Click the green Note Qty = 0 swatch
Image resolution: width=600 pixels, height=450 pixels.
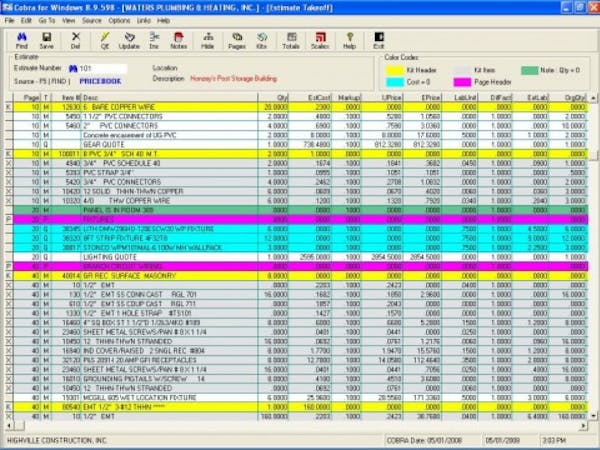click(530, 70)
